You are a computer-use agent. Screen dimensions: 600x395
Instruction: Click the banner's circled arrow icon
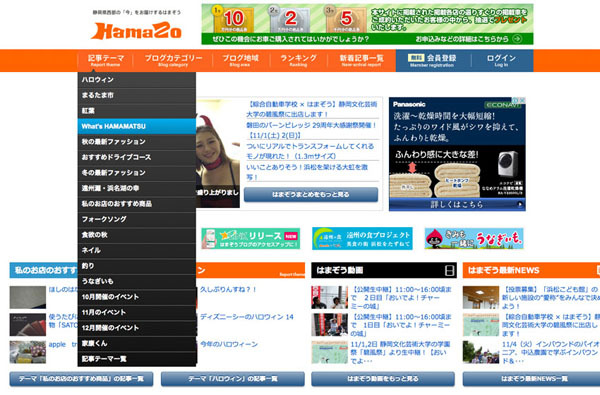(x=517, y=39)
